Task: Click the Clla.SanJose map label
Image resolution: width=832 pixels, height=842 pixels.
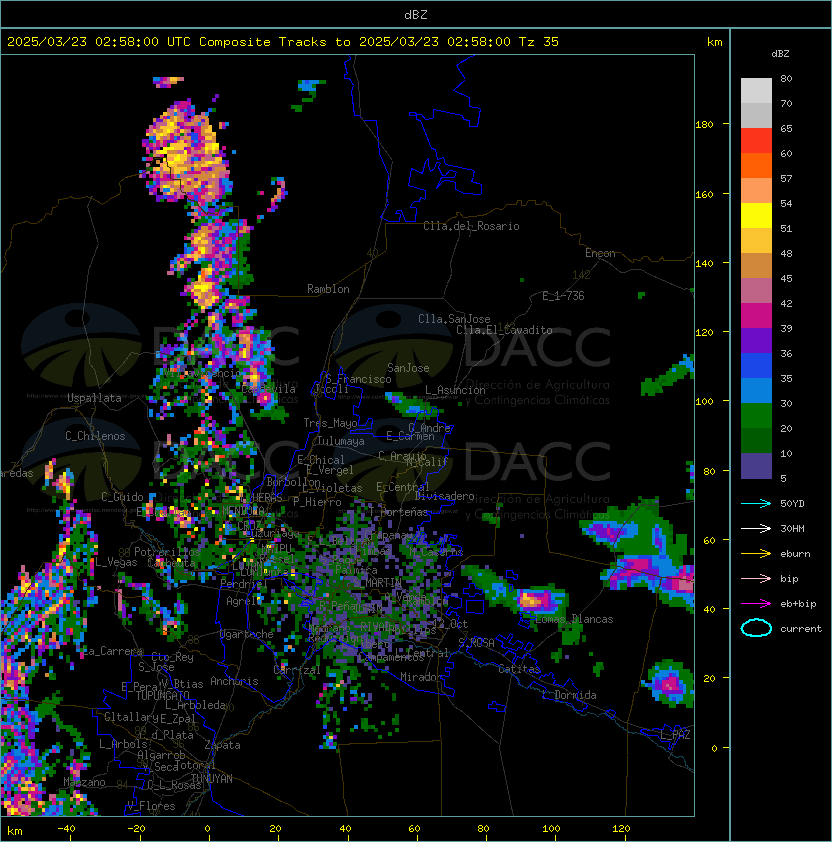Action: point(454,319)
